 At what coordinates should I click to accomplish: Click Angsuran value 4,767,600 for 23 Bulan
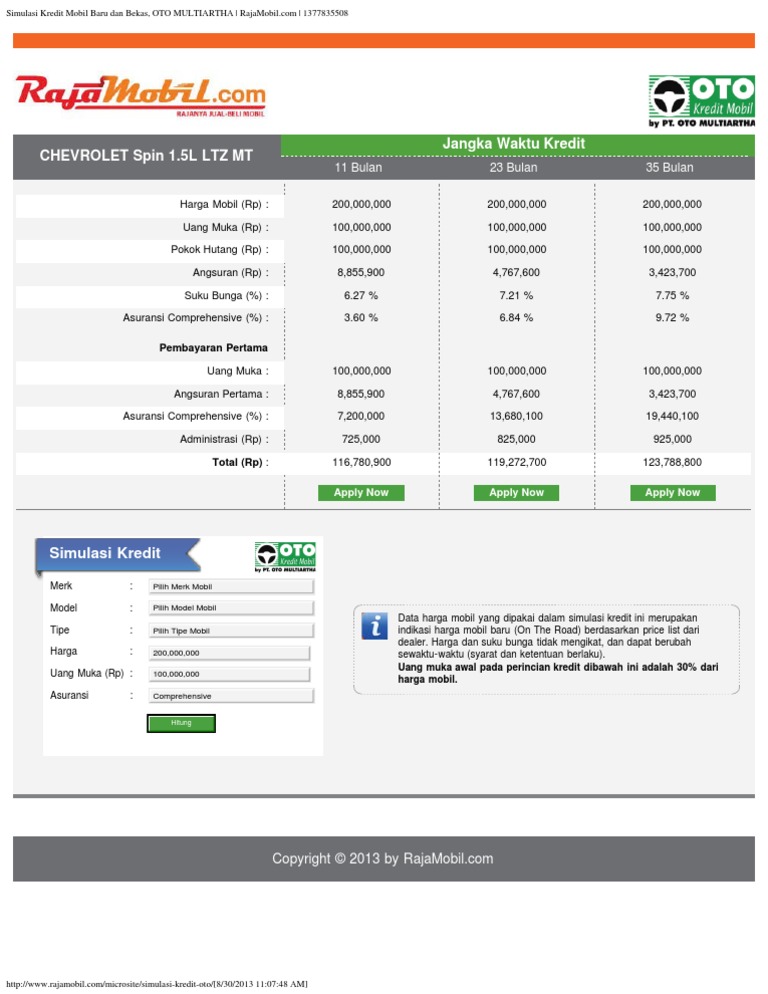516,273
